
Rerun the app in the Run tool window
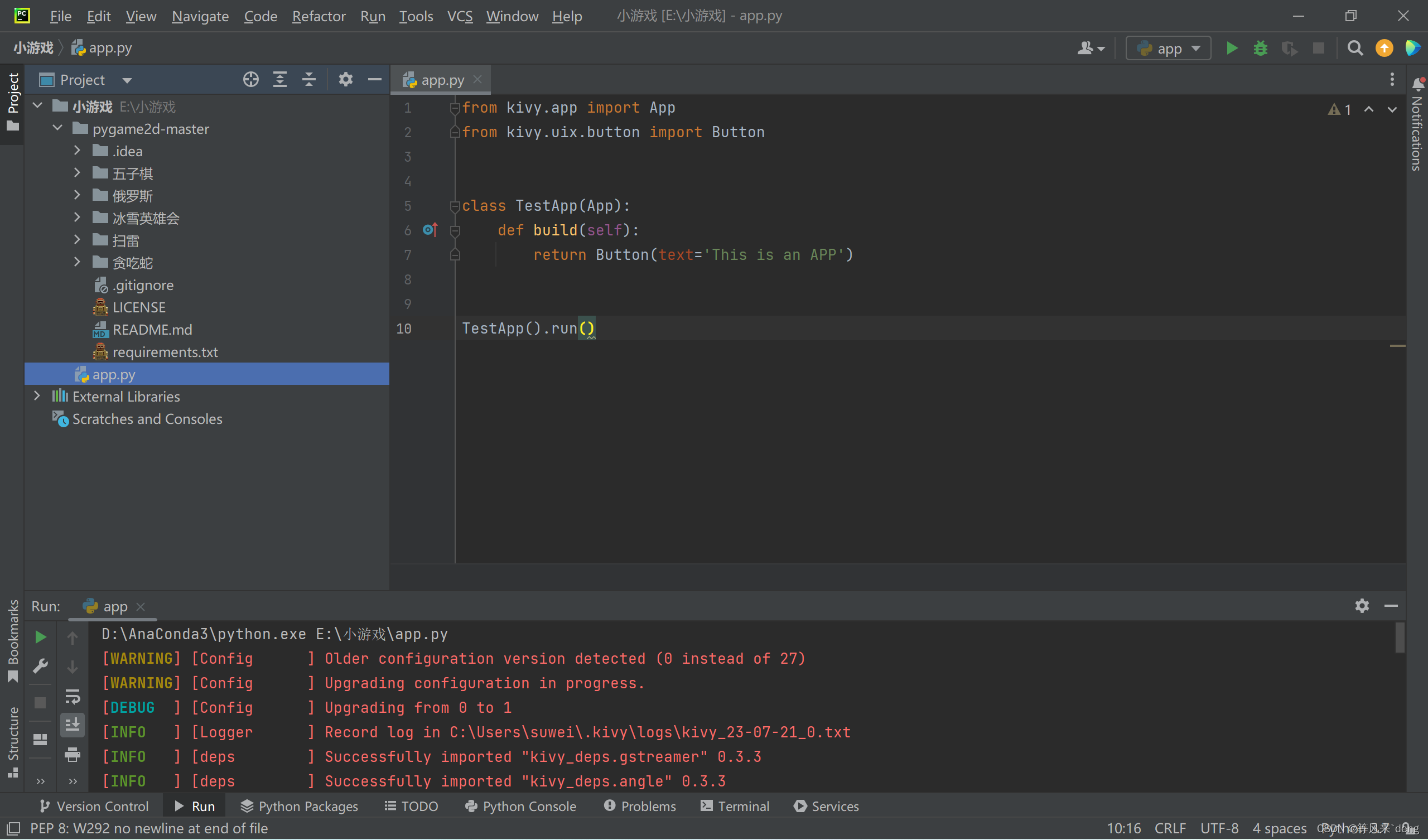tap(40, 636)
